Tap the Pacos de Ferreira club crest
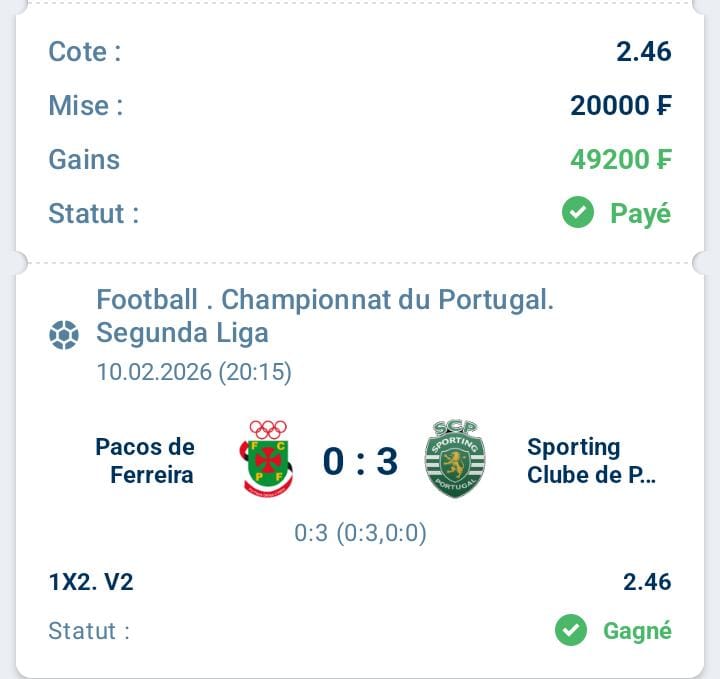The image size is (720, 679). point(268,459)
